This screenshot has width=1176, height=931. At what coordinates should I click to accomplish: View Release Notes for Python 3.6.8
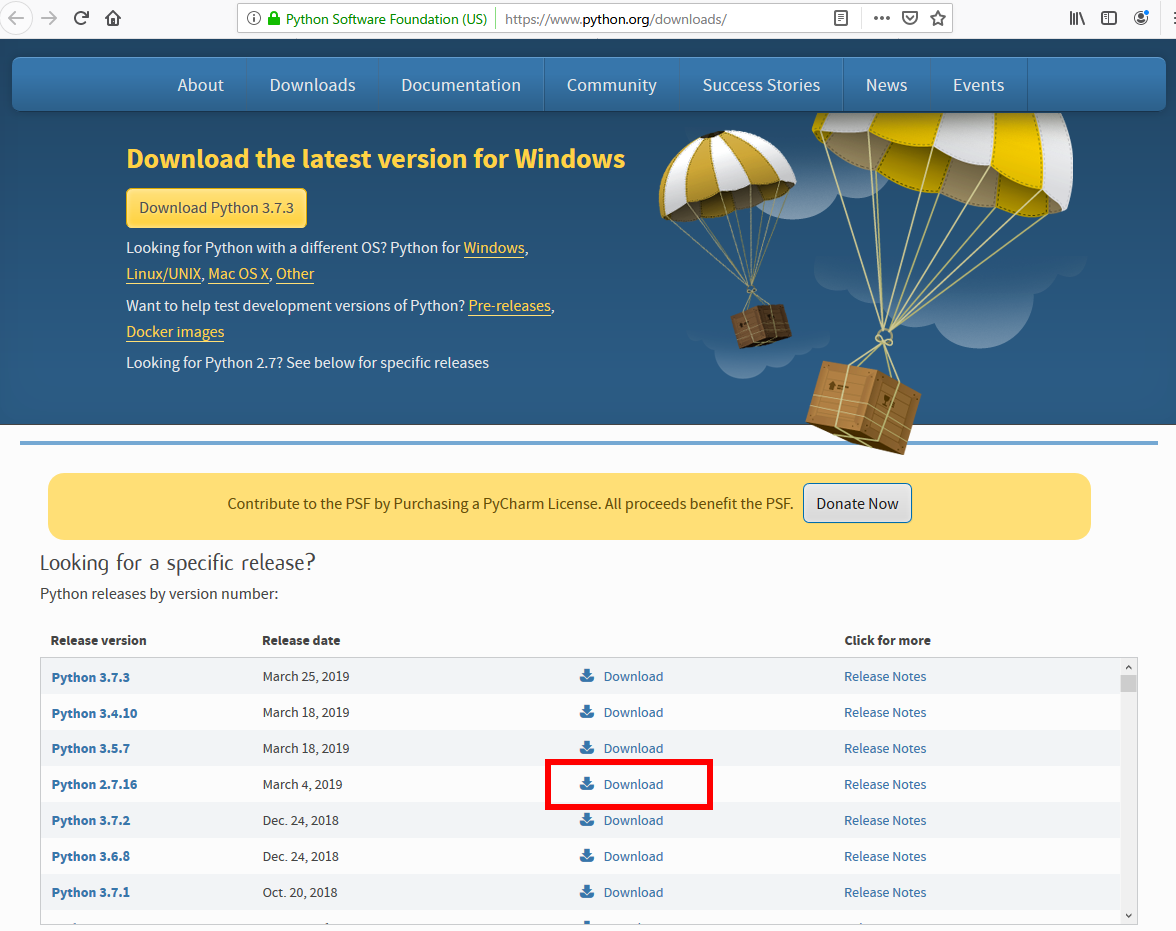[885, 856]
